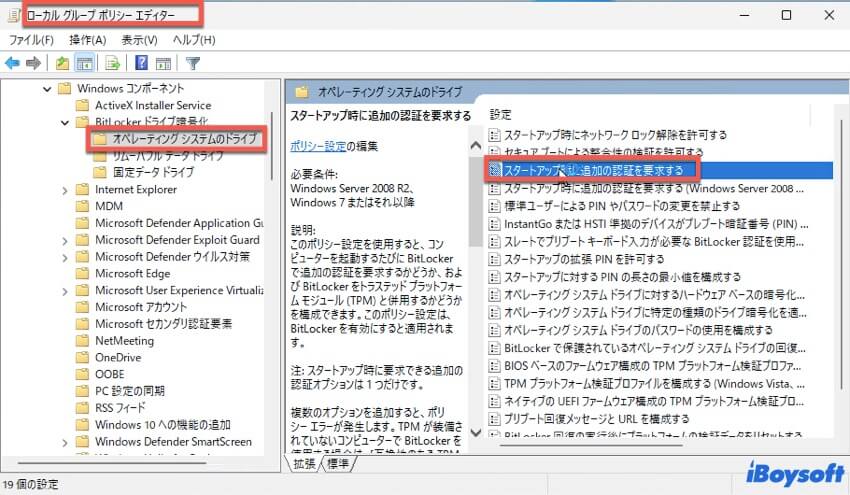Select リムーバブル データ ドライブ in the tree
The image size is (850, 495).
tap(168, 156)
